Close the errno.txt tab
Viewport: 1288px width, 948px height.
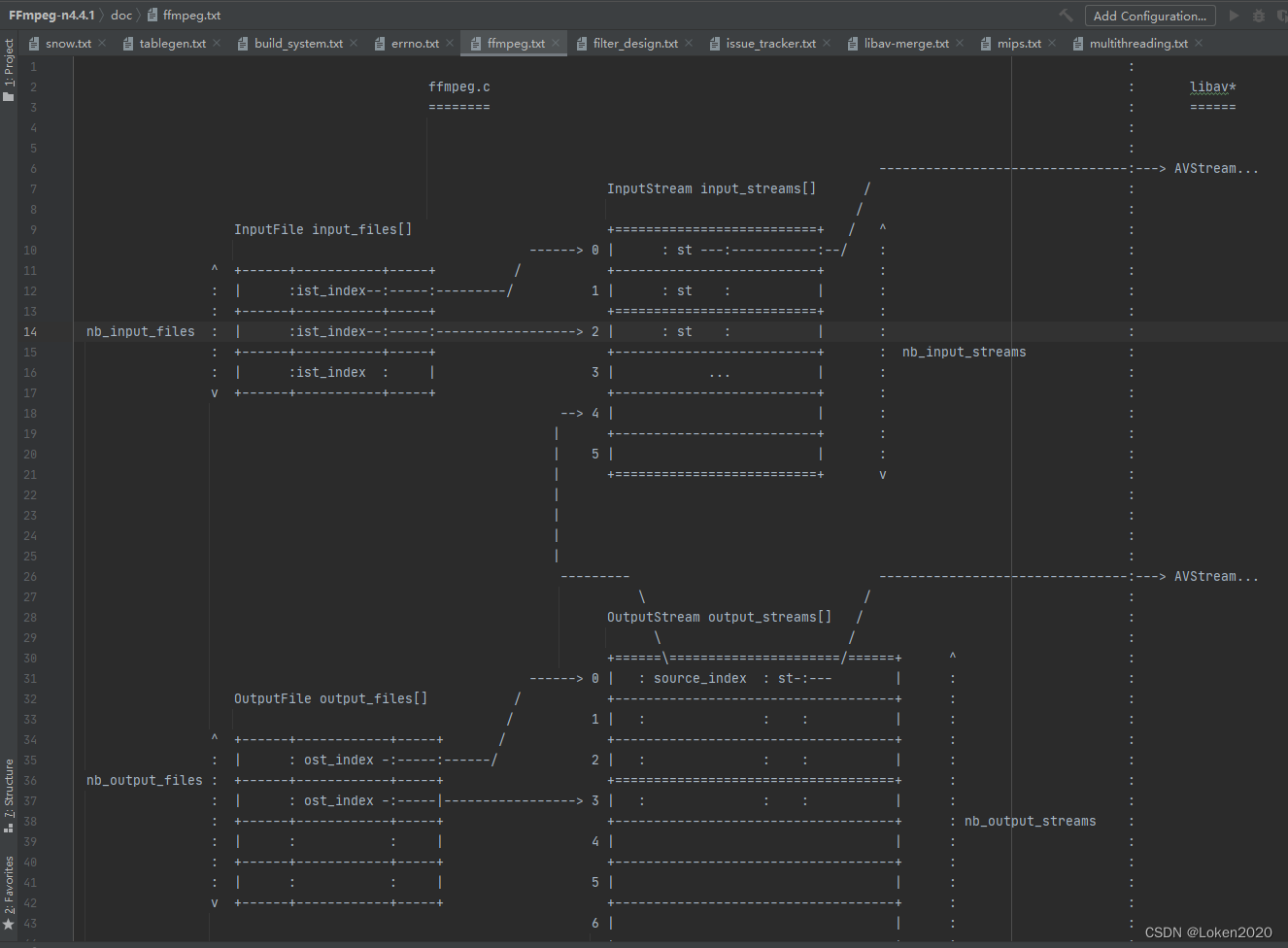(450, 43)
